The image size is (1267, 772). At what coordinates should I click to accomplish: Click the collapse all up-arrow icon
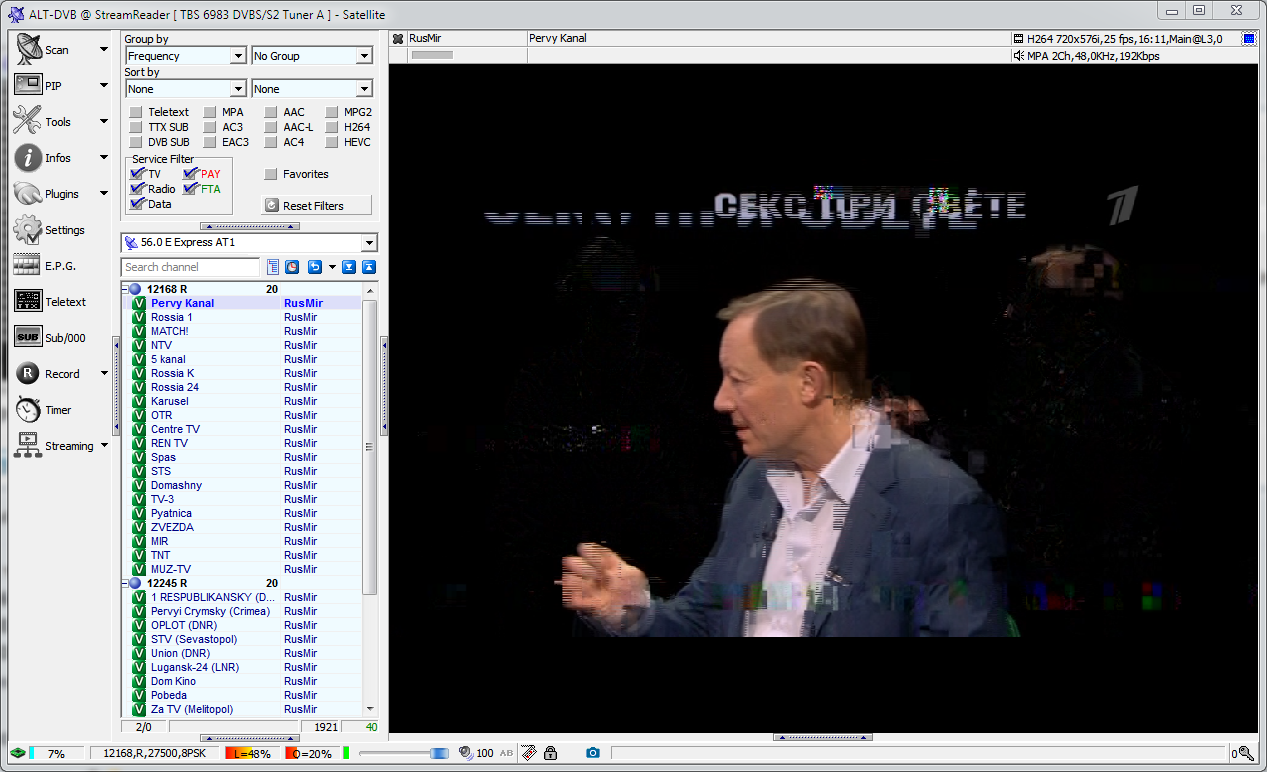click(368, 267)
